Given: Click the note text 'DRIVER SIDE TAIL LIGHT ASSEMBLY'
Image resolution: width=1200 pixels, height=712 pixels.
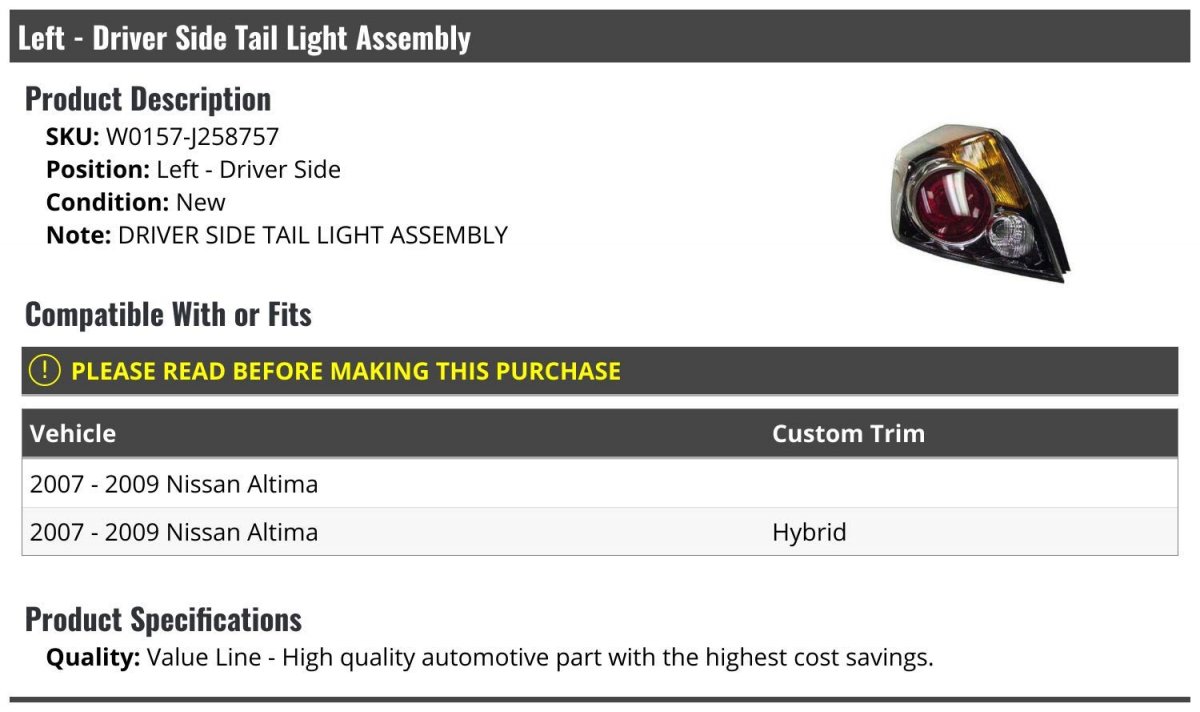Looking at the screenshot, I should pos(313,236).
